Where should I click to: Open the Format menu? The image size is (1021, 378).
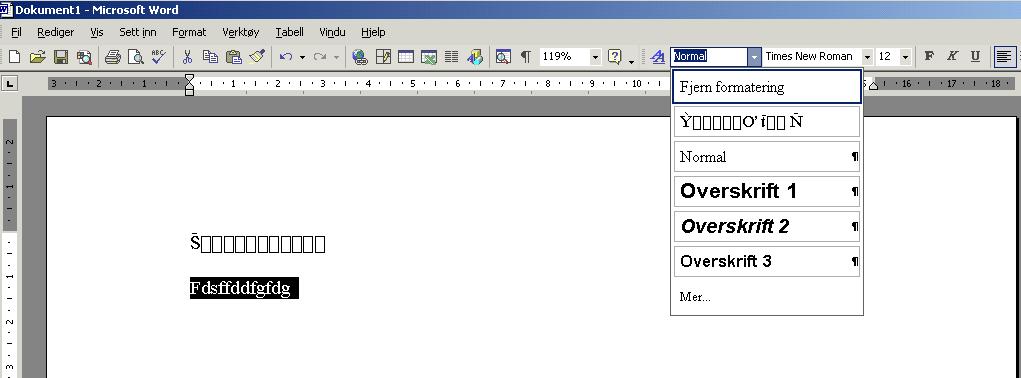tap(189, 32)
